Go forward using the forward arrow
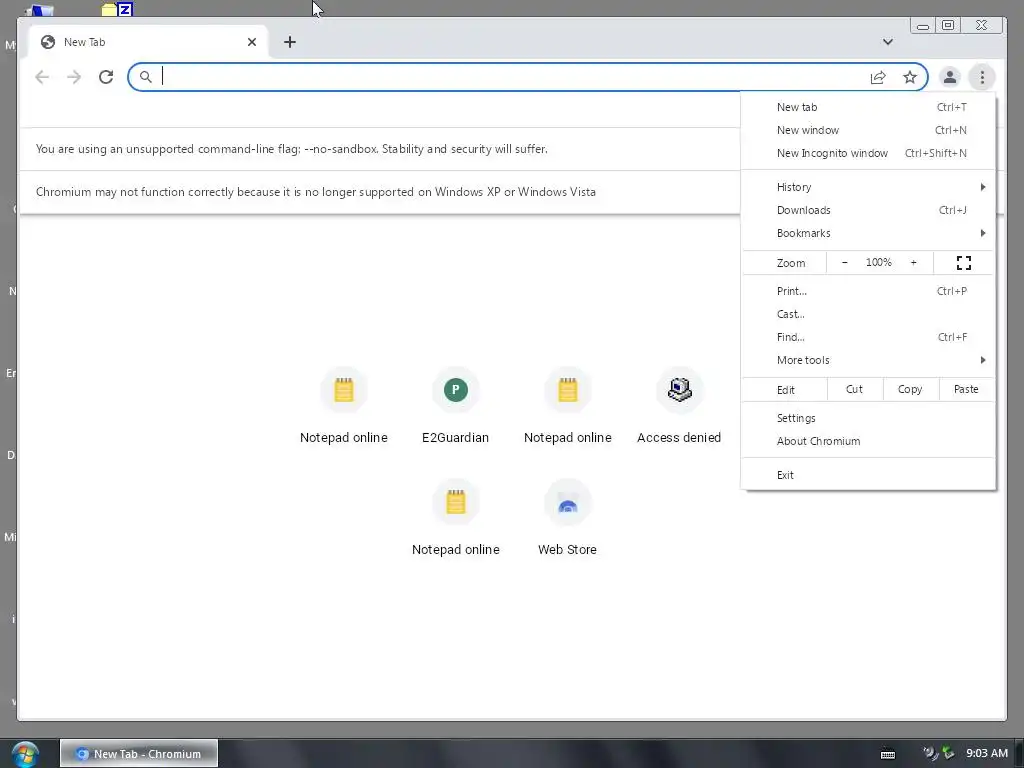Image resolution: width=1024 pixels, height=768 pixels. tap(74, 77)
